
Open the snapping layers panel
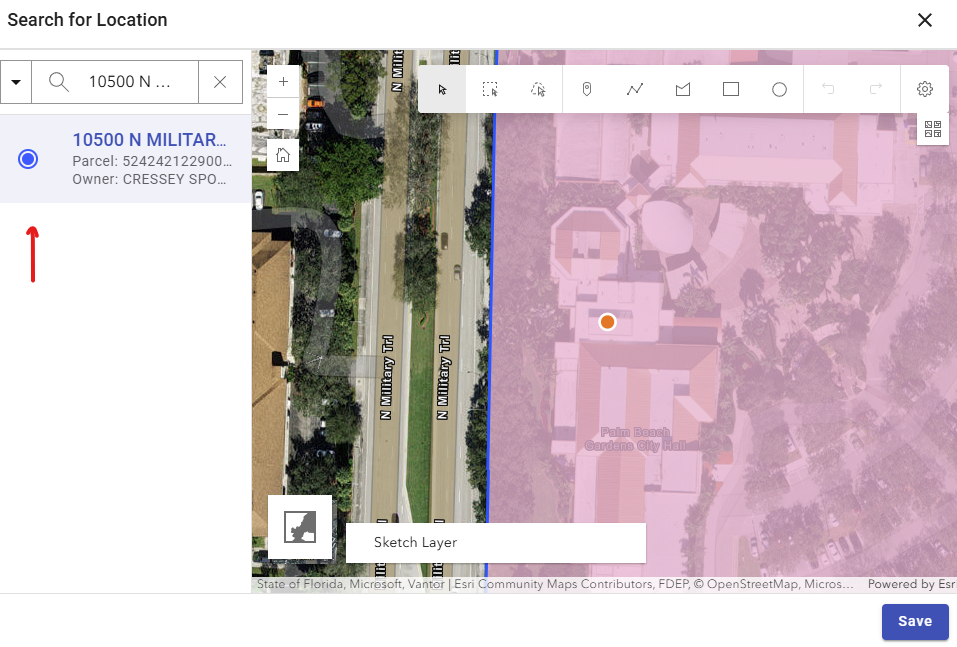tap(933, 128)
